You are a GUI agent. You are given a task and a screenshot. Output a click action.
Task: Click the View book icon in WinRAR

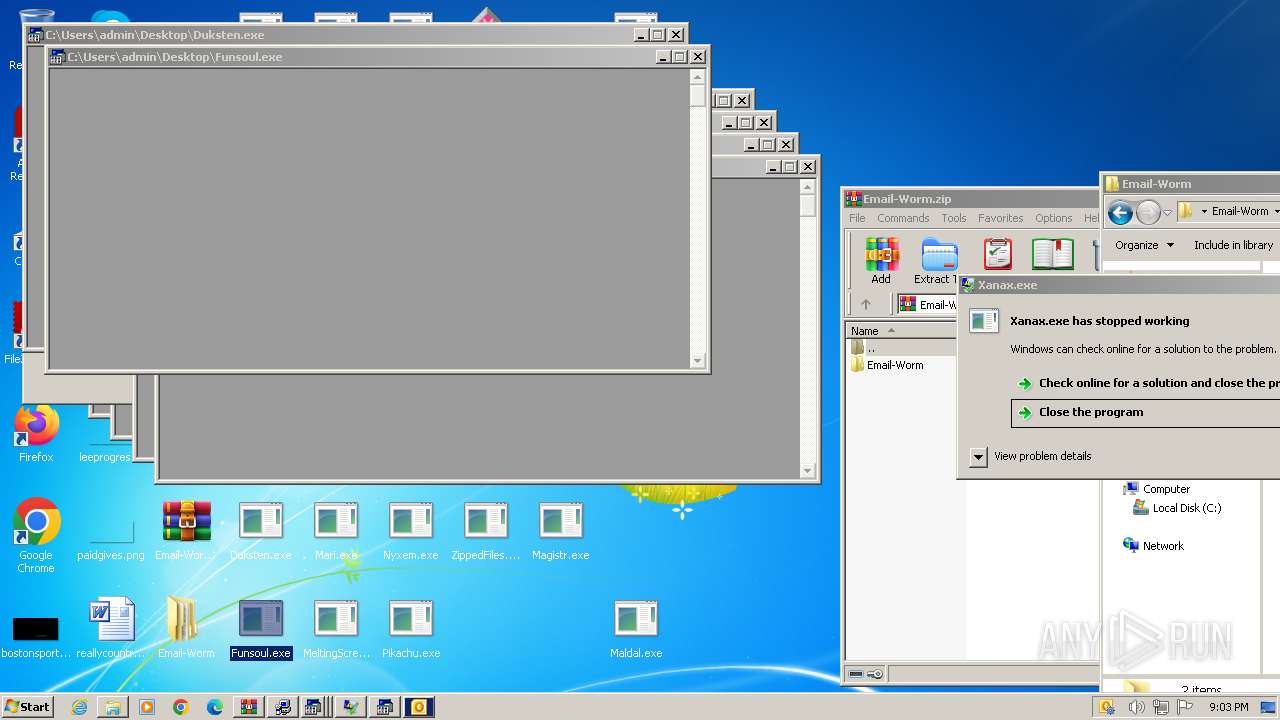[1052, 254]
